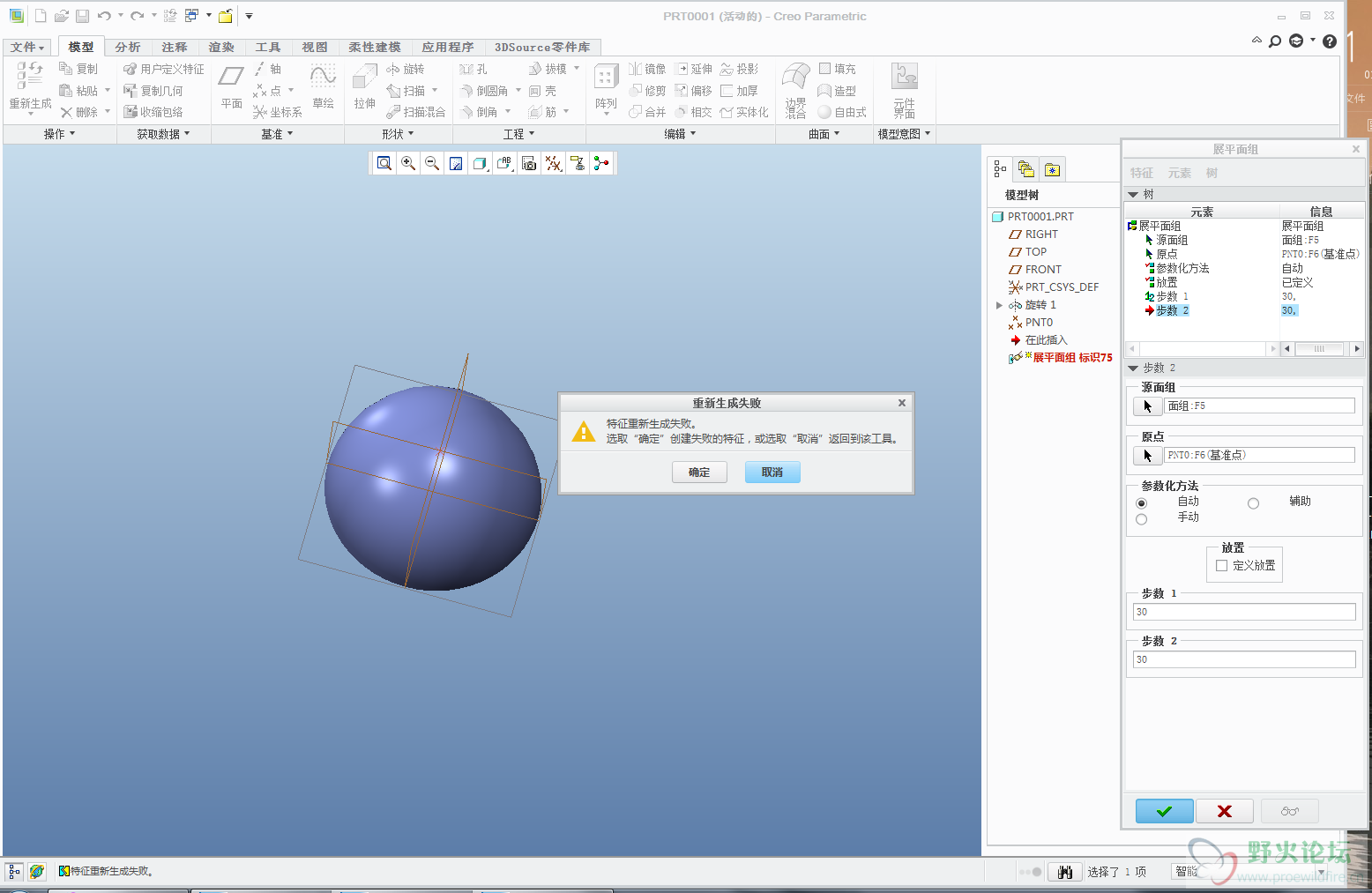Click the Open file folder icon
The height and width of the screenshot is (893, 1372).
tap(62, 16)
